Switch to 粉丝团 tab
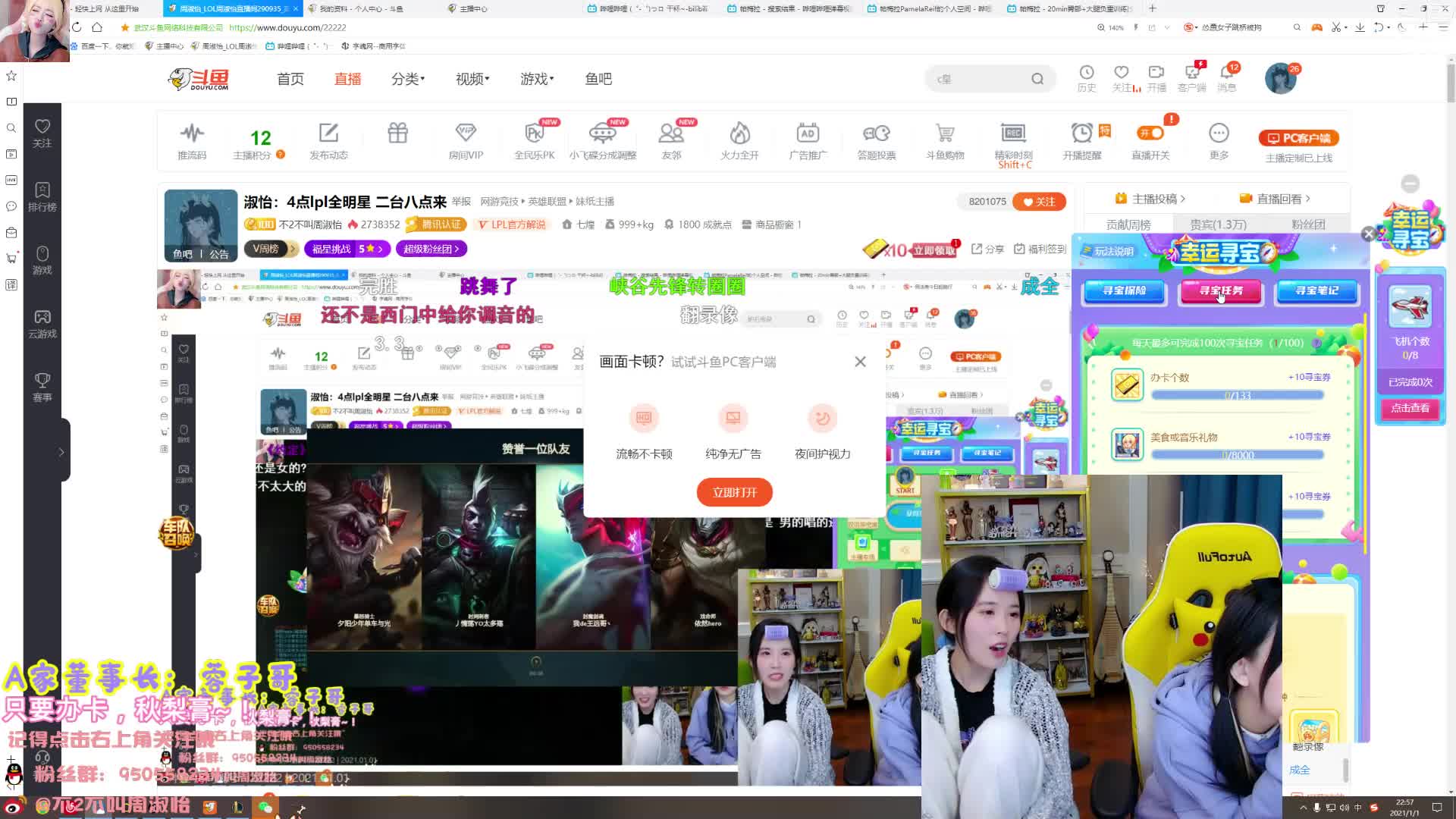Image resolution: width=1456 pixels, height=819 pixels. (1308, 224)
